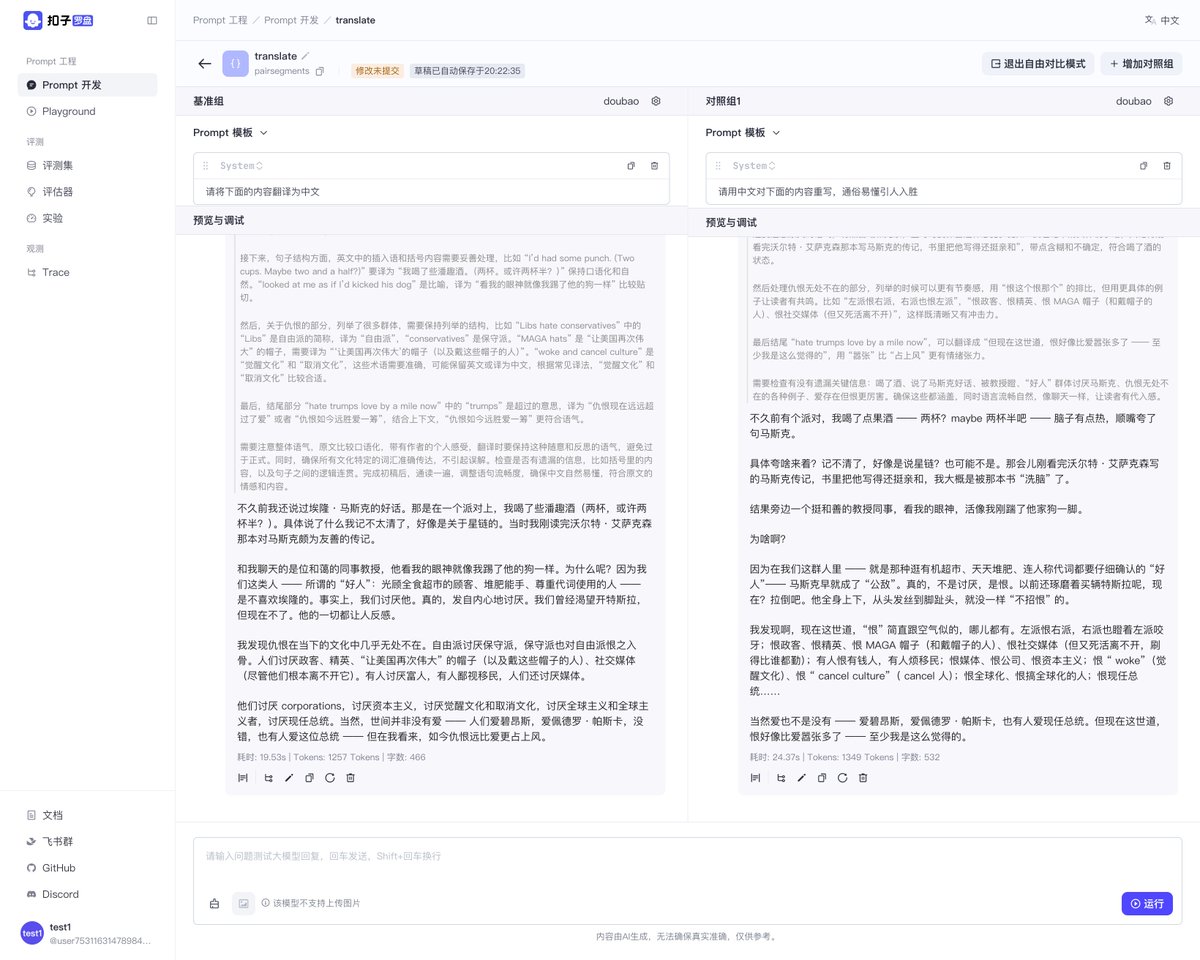This screenshot has width=1200, height=960.
Task: Open the test1 user profile
Action: click(x=87, y=933)
